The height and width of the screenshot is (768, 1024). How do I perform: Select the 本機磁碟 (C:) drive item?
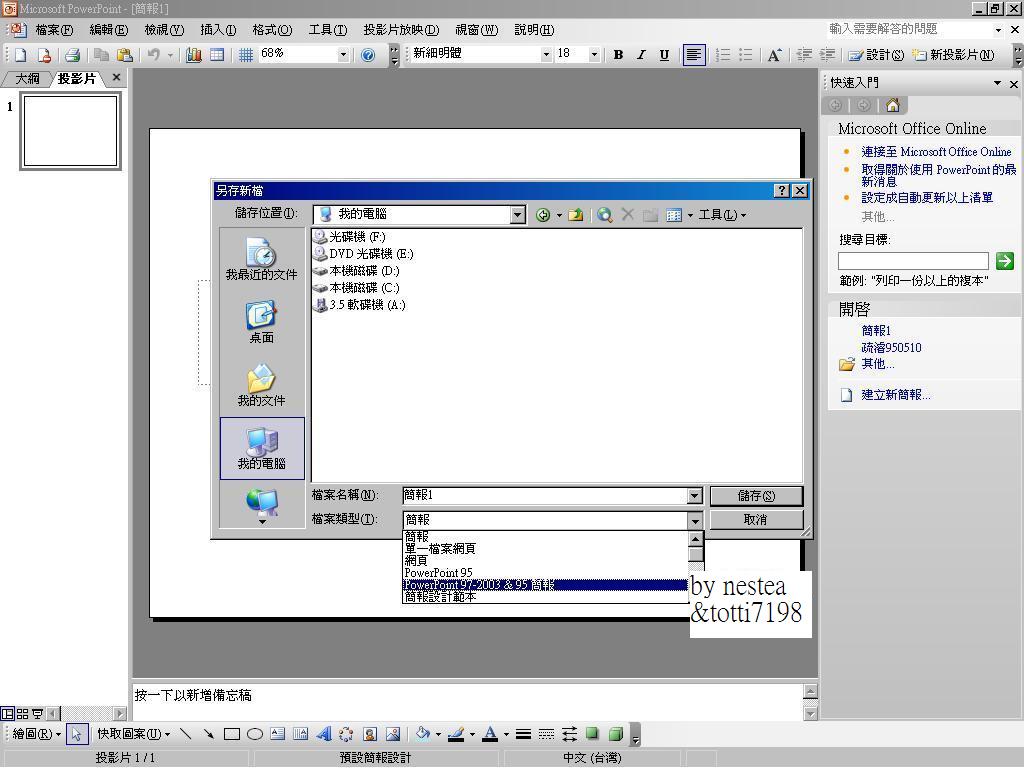[x=364, y=288]
